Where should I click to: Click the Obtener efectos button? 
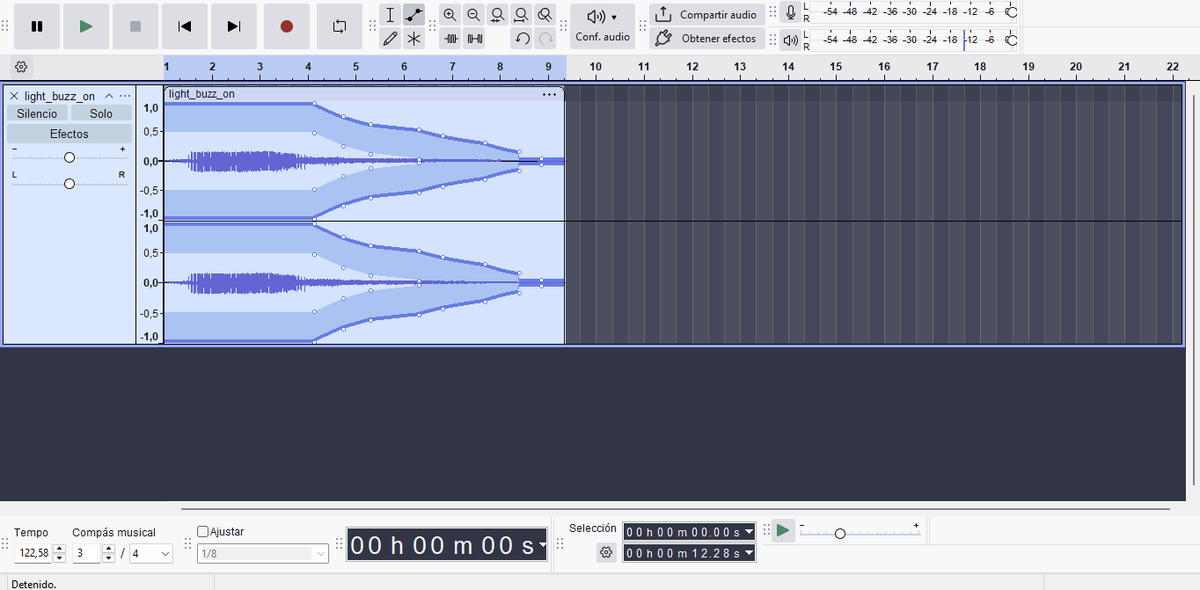(x=708, y=39)
